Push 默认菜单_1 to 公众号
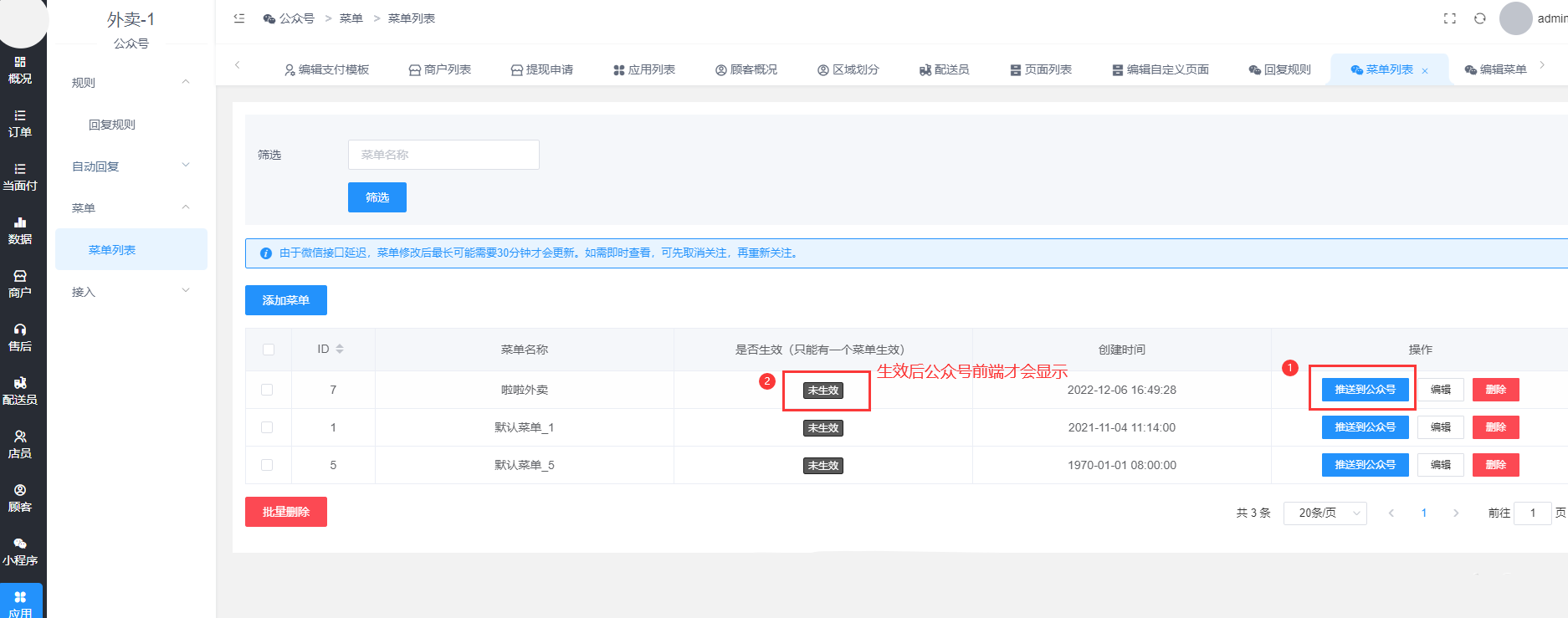Screen dimensions: 1568x618 (1366, 427)
